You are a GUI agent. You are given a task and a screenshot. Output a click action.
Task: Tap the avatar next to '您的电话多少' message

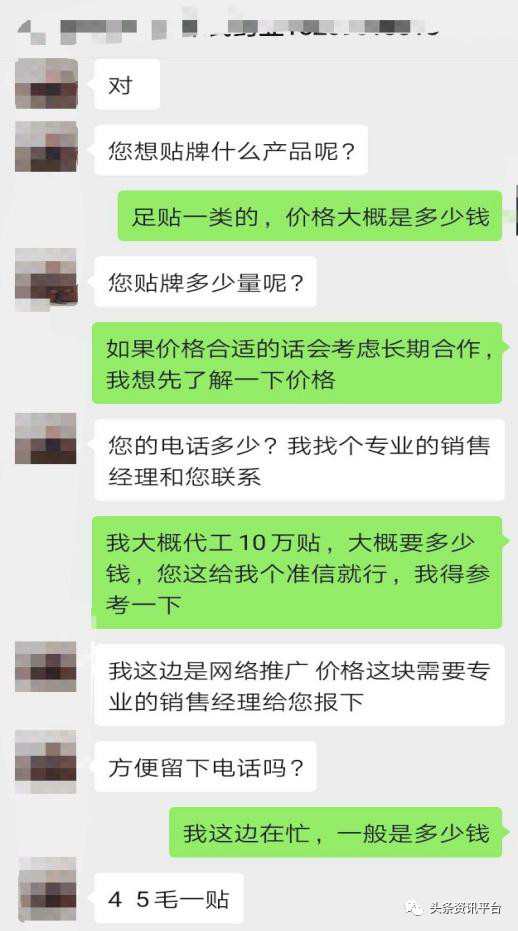(x=46, y=438)
